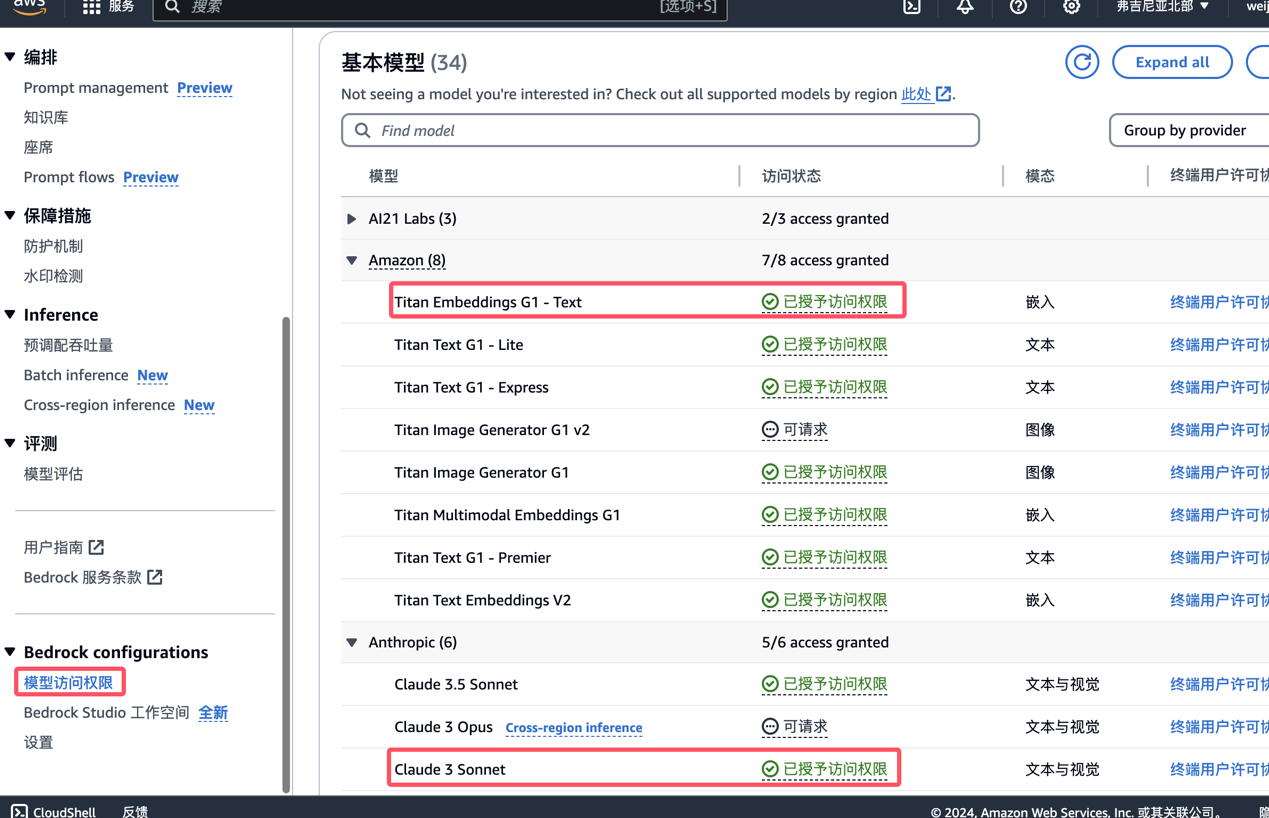This screenshot has height=818, width=1269.
Task: Open the 用户指南 link
Action: coord(53,547)
